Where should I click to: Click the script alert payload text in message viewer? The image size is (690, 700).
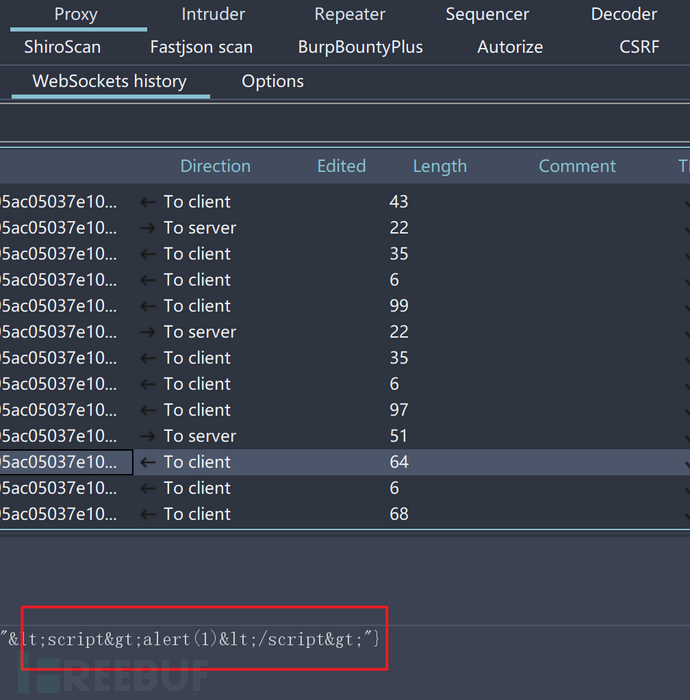point(190,639)
